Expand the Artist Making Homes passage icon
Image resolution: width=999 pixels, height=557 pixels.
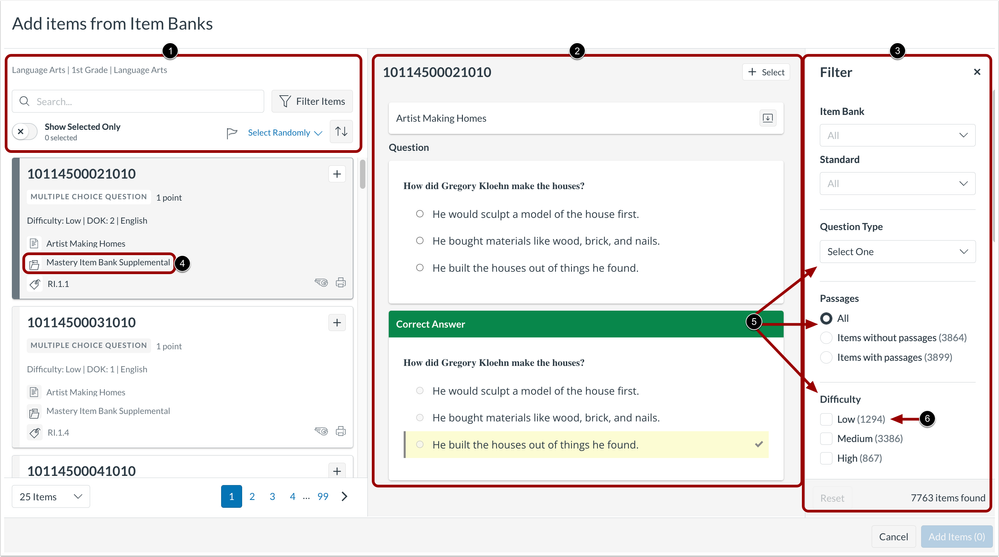pyautogui.click(x=768, y=118)
